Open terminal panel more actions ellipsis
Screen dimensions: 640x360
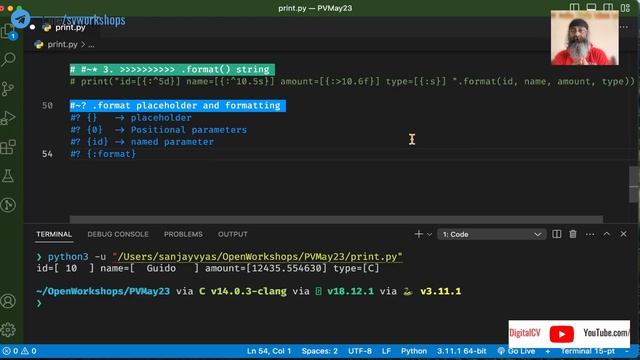(590, 234)
